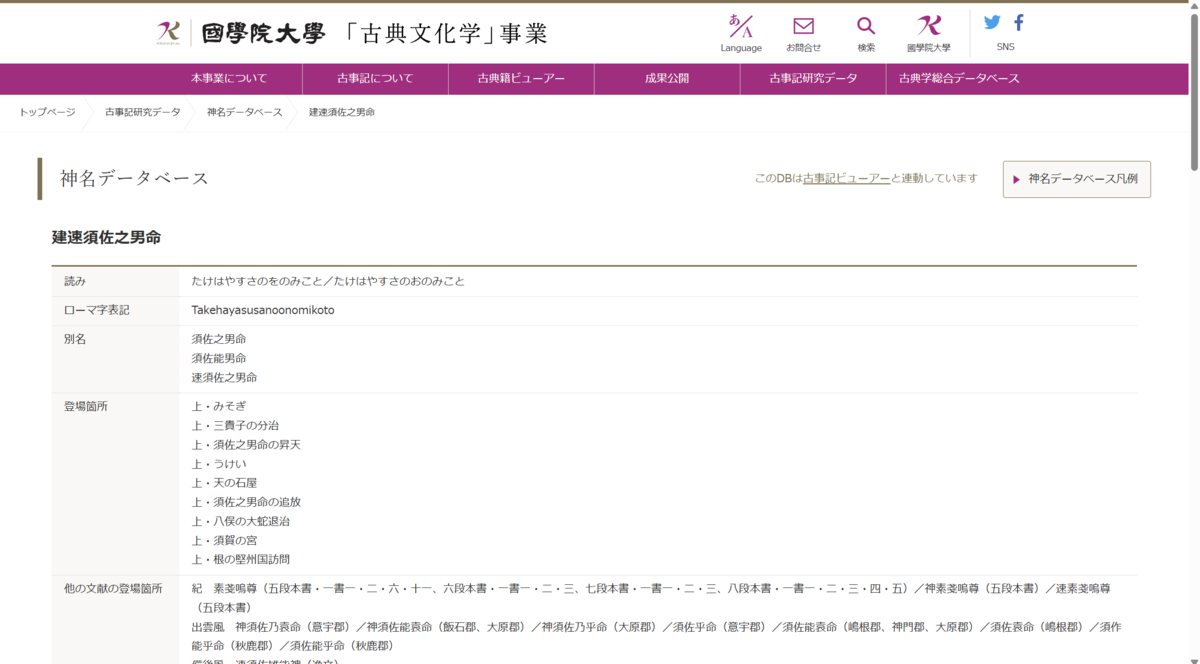
Task: Open the 古典籍ビューアー menu
Action: [x=521, y=79]
